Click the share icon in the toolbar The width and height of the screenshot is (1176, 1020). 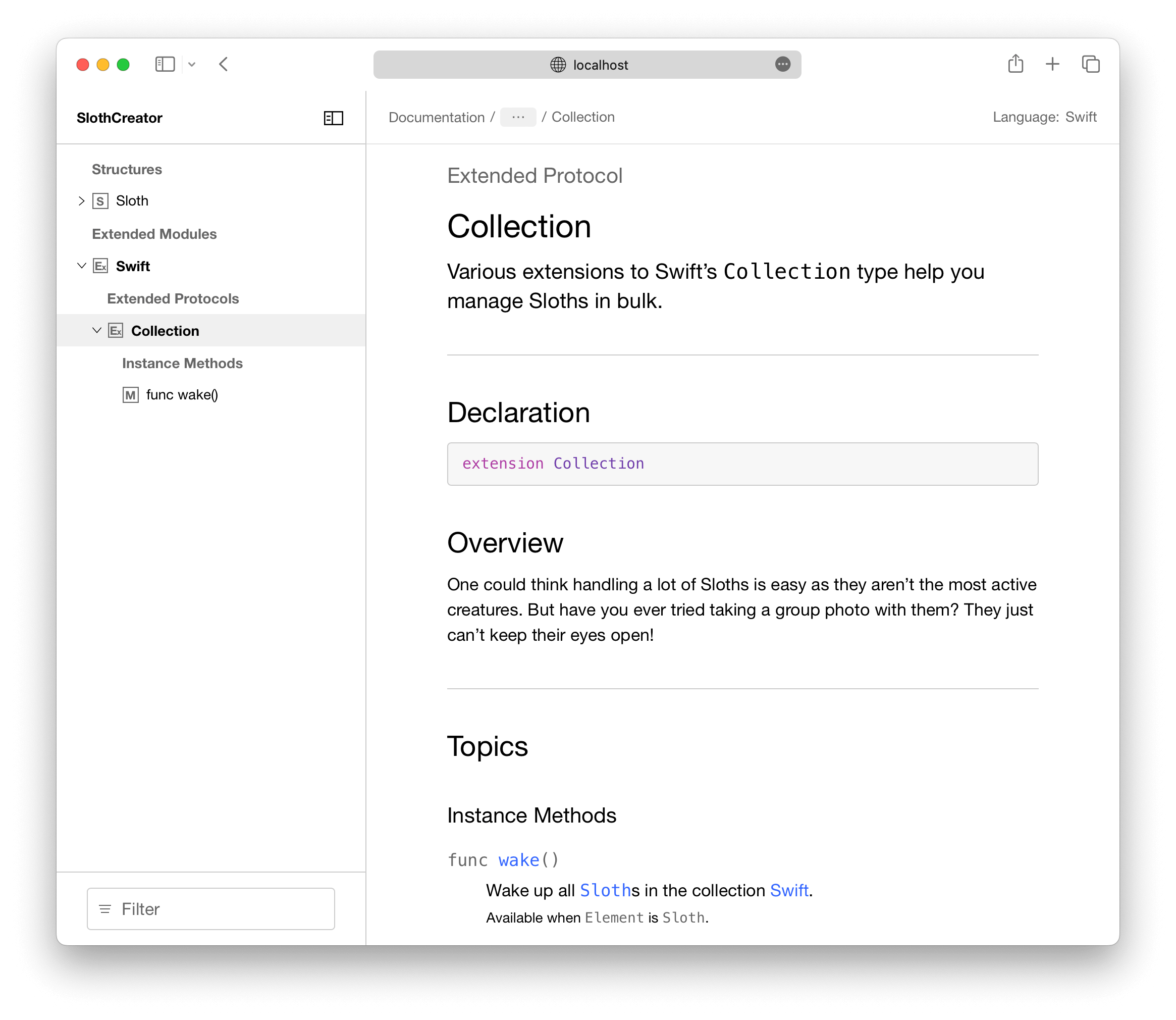[1016, 64]
